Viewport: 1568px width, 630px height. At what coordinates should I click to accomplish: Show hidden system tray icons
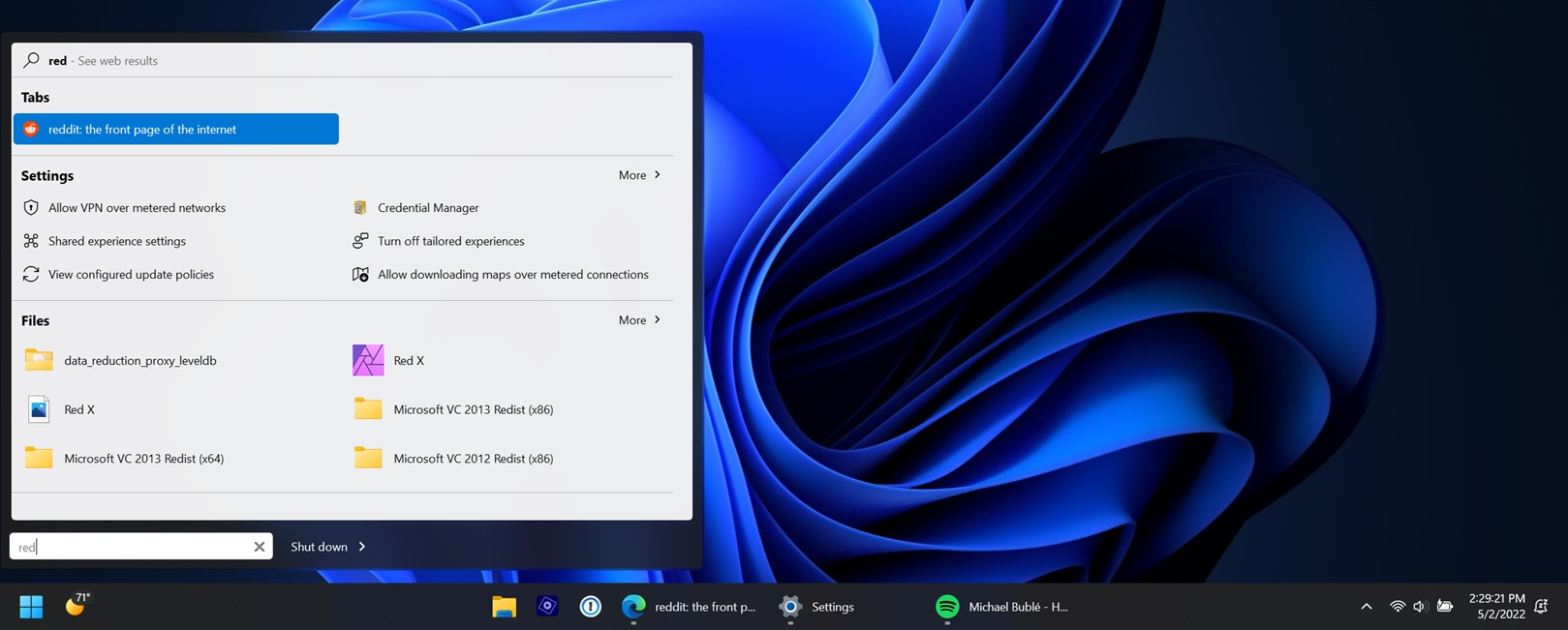[x=1367, y=607]
